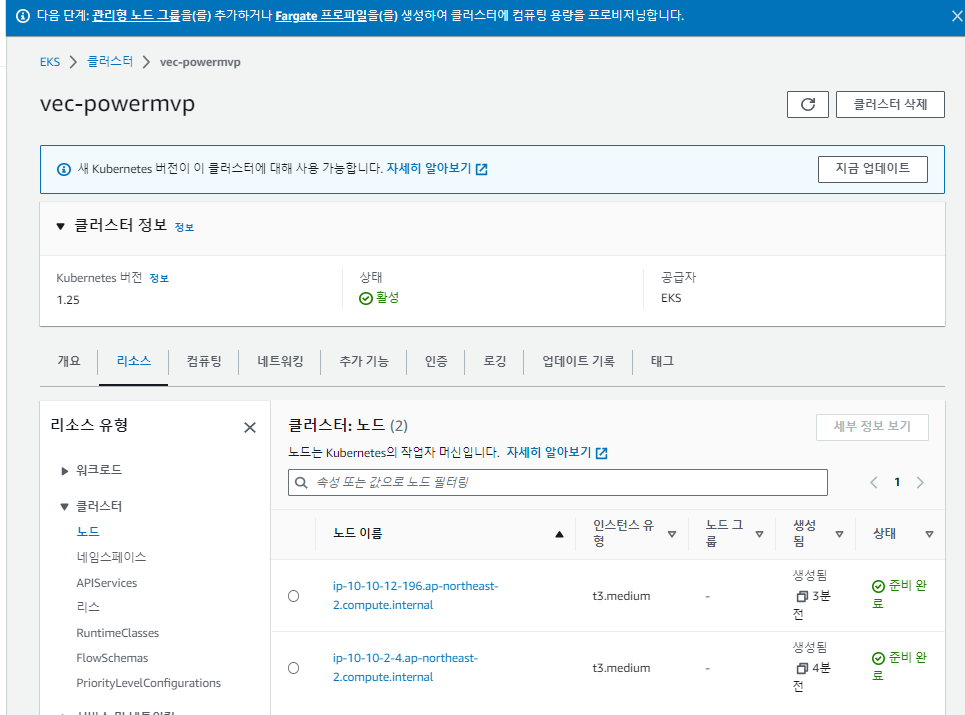Open node ip-10-10-2-4.ap-northeast-2.compute.internal

tap(405, 668)
